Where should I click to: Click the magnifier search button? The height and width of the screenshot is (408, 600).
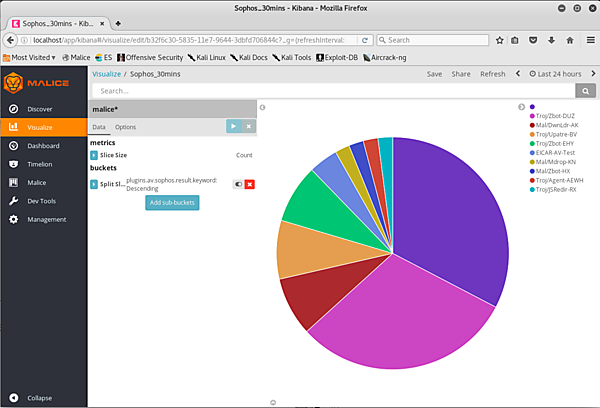[586, 91]
